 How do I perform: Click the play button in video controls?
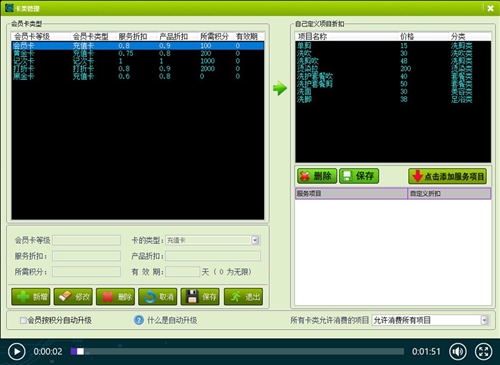17,351
